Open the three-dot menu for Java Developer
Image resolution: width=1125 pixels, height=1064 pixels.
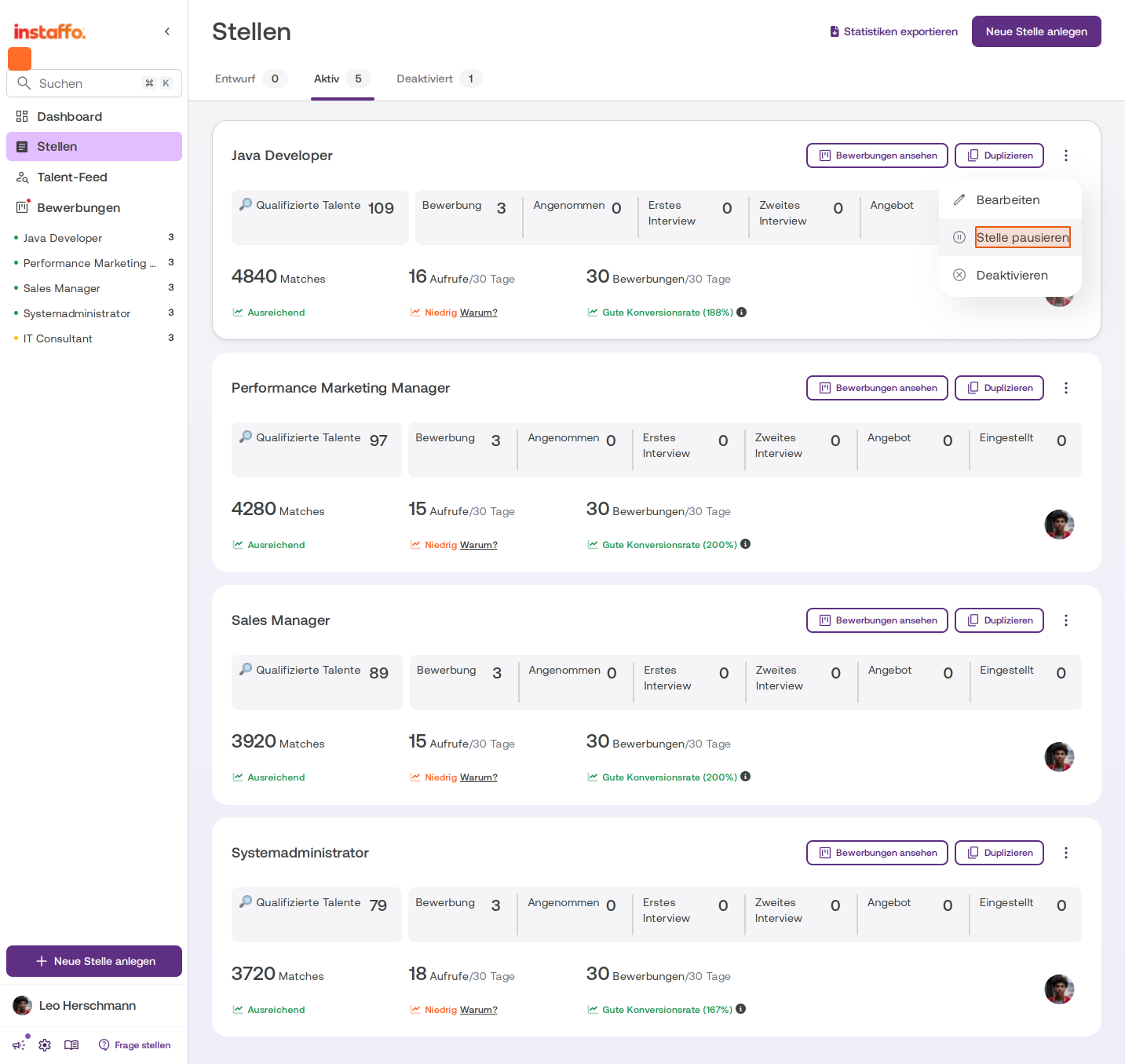point(1066,155)
